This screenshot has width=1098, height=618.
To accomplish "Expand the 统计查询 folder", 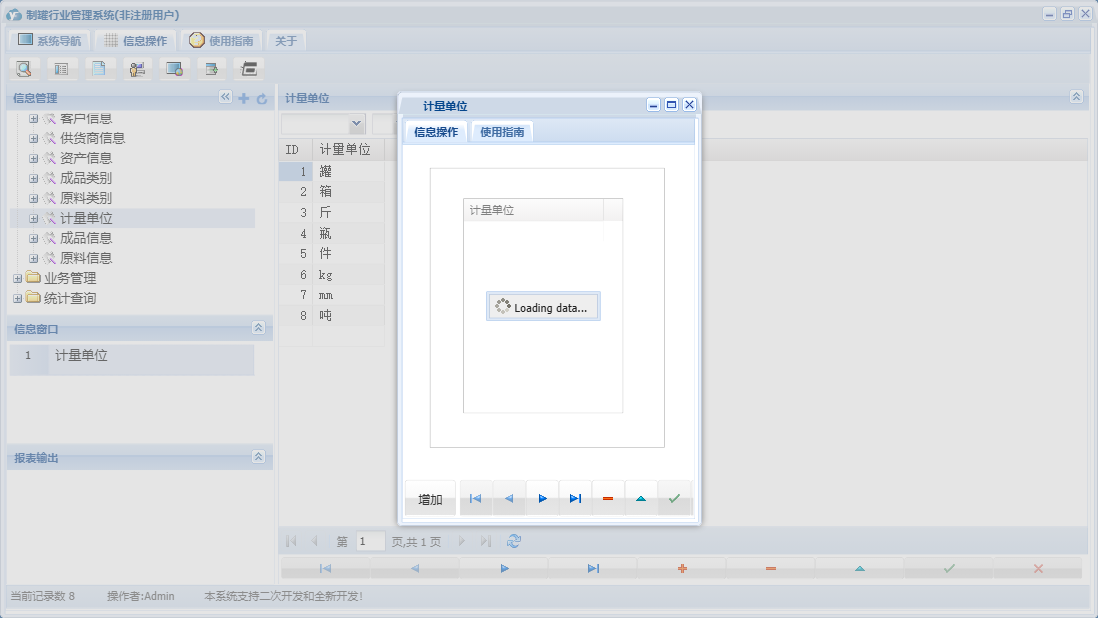I will click(18, 299).
